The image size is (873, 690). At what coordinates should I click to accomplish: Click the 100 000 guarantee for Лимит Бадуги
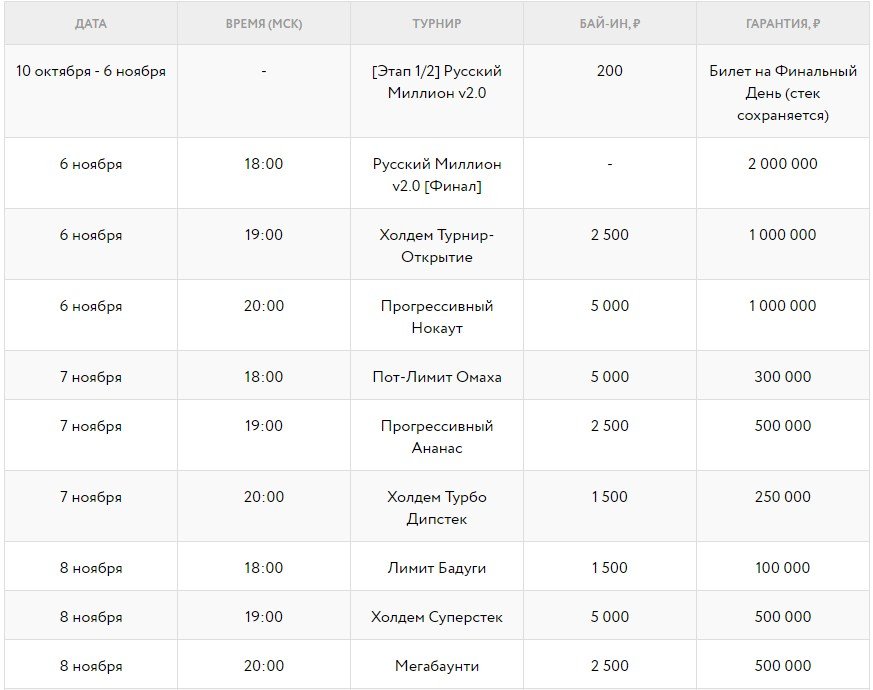782,568
